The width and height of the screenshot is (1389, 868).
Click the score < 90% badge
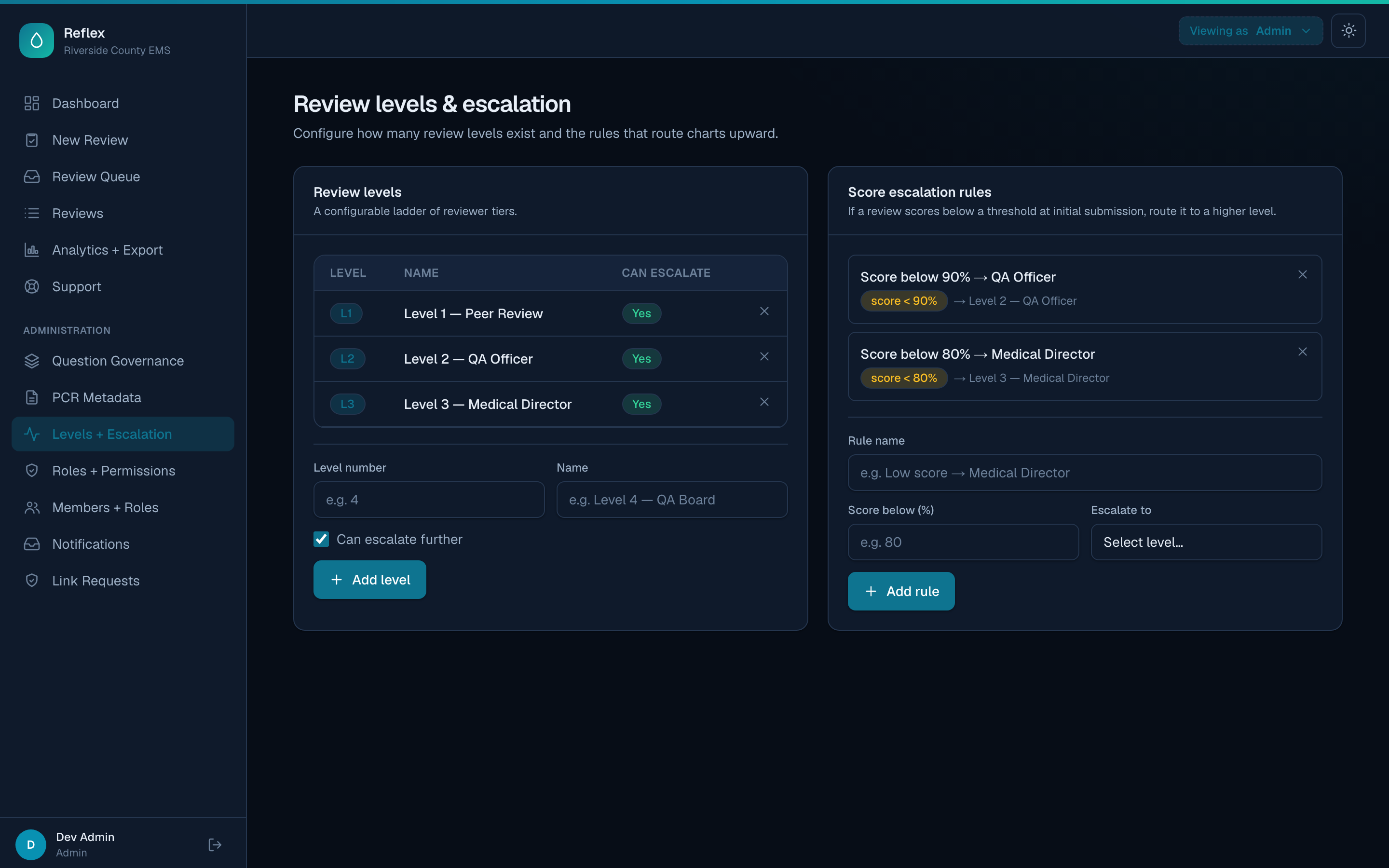pos(903,301)
